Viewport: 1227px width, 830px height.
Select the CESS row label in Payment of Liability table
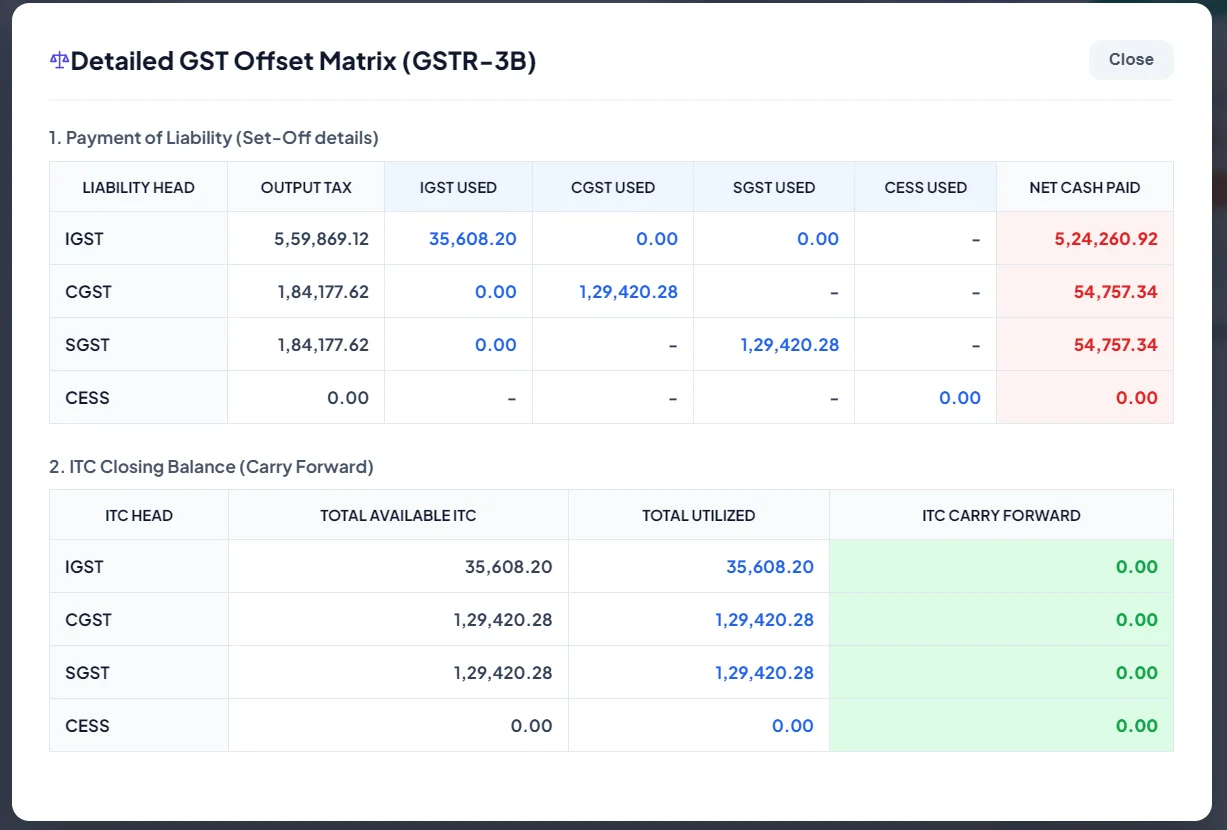pos(87,398)
